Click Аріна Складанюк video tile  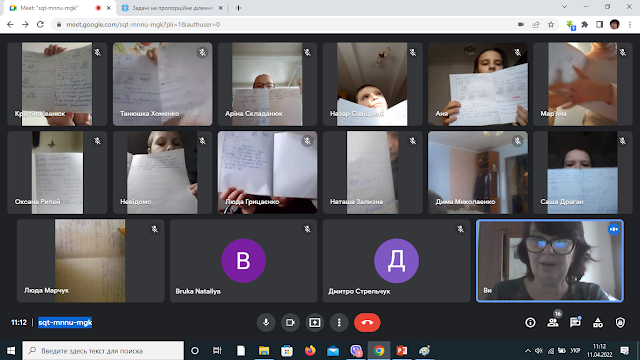click(267, 84)
